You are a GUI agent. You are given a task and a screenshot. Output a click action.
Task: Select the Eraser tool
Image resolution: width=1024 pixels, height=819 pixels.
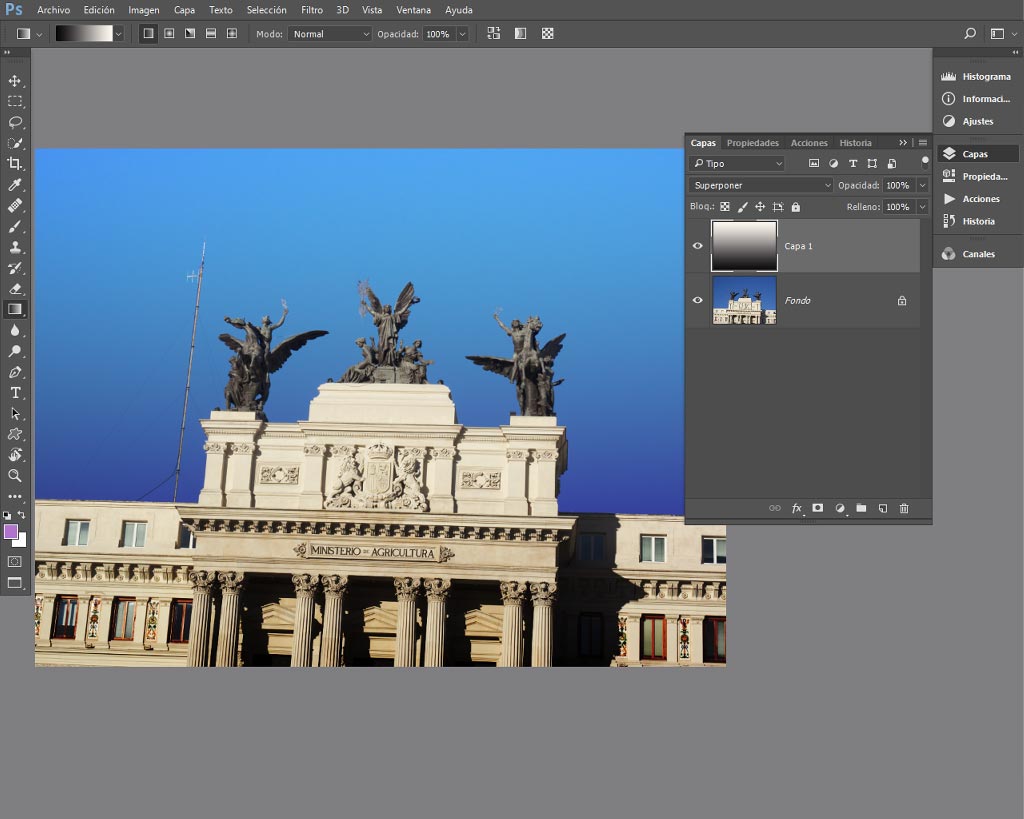click(14, 289)
